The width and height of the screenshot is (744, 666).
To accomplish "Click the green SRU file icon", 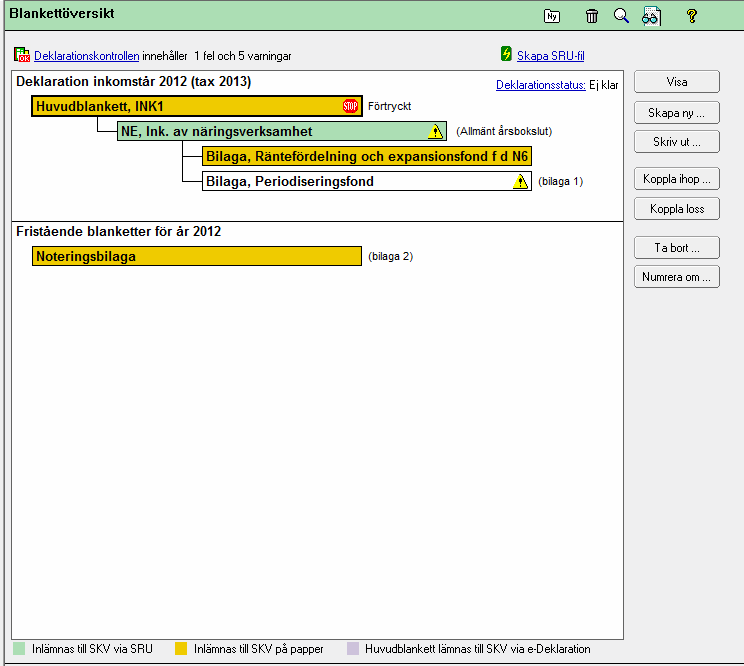I will click(x=506, y=54).
